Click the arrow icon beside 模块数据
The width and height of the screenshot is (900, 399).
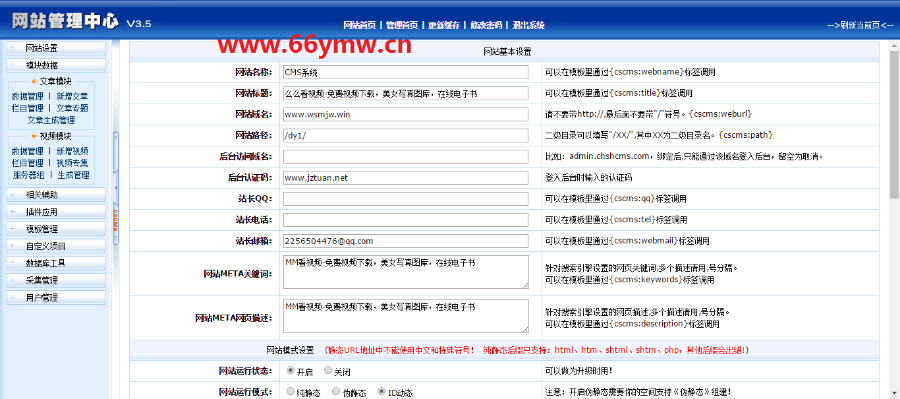(x=14, y=65)
